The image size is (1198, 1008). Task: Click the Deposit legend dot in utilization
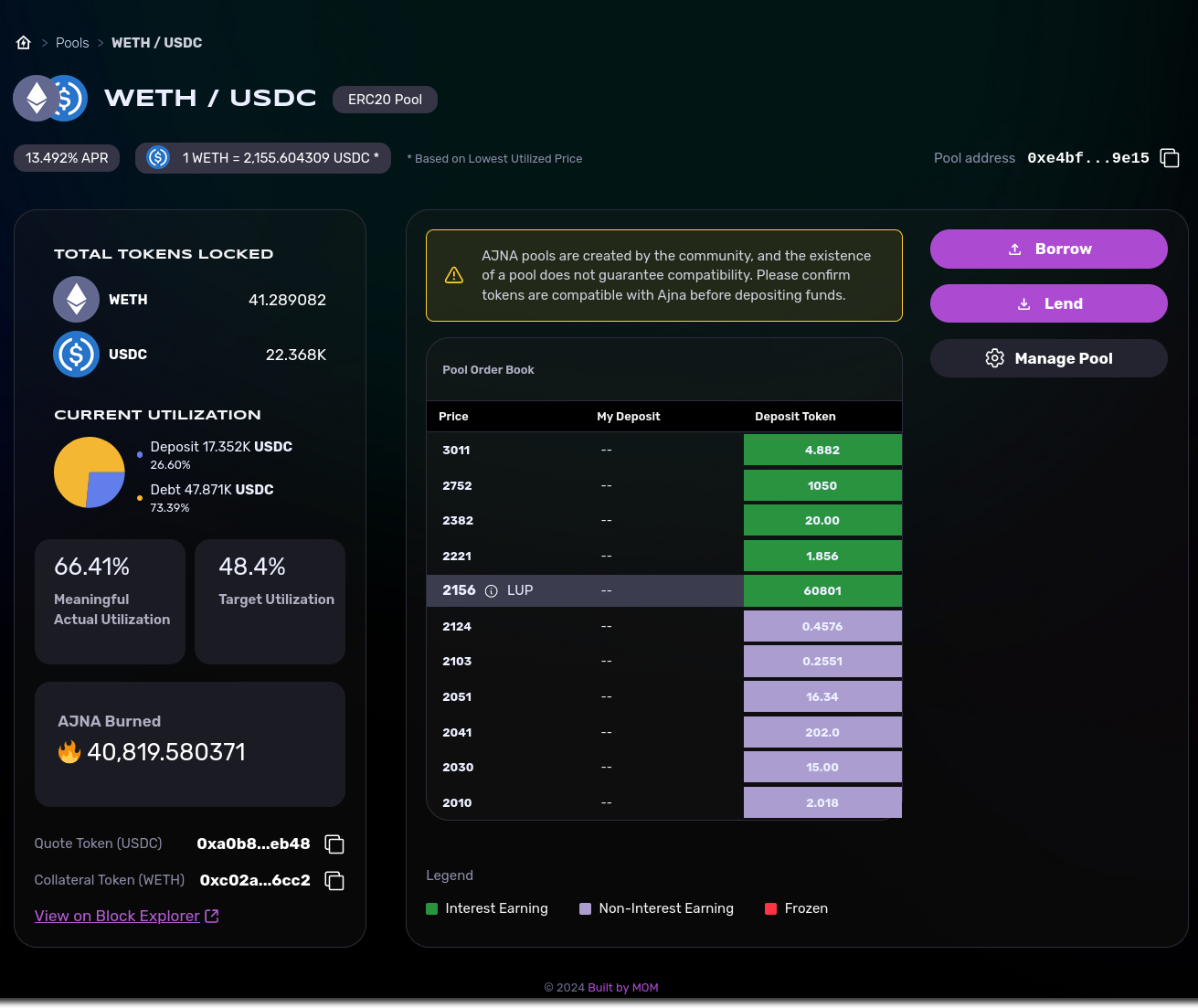(140, 454)
